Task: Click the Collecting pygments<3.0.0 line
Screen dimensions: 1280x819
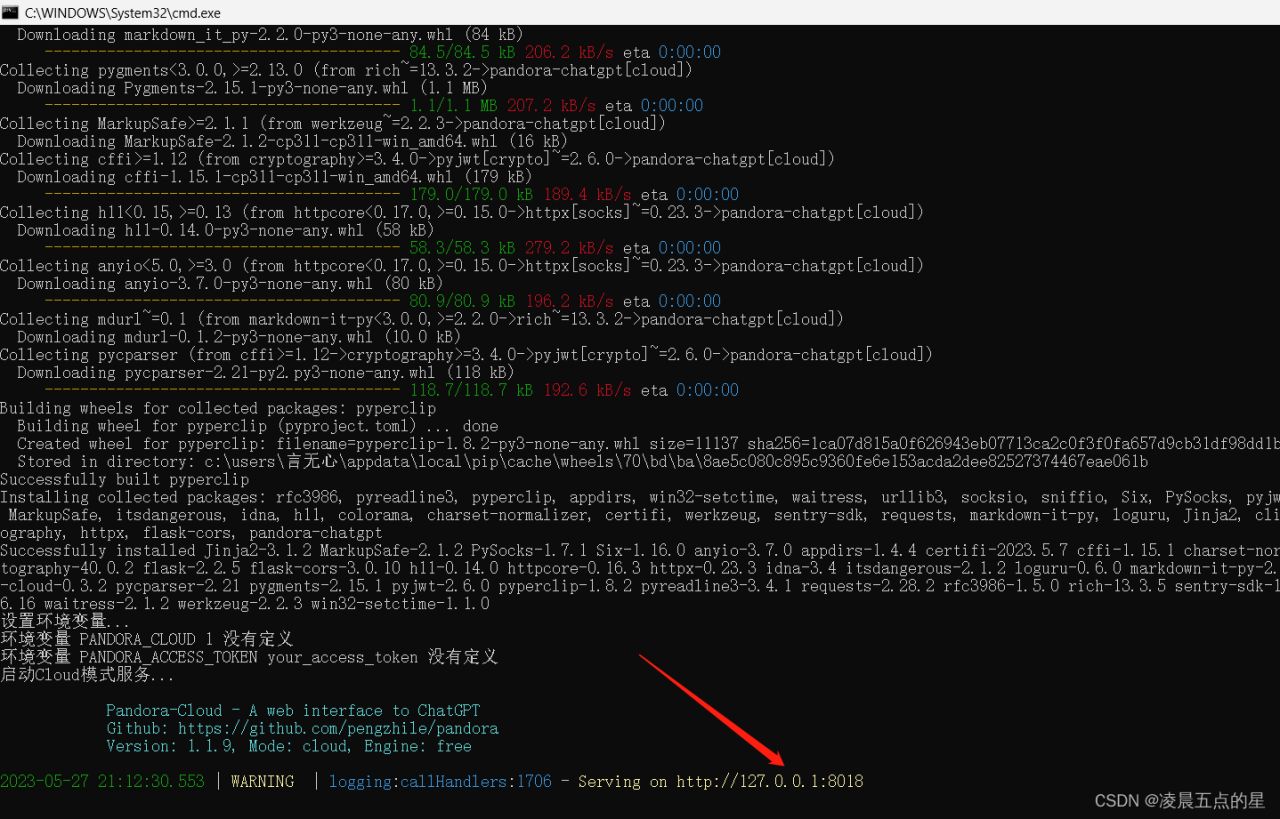Action: pos(346,70)
